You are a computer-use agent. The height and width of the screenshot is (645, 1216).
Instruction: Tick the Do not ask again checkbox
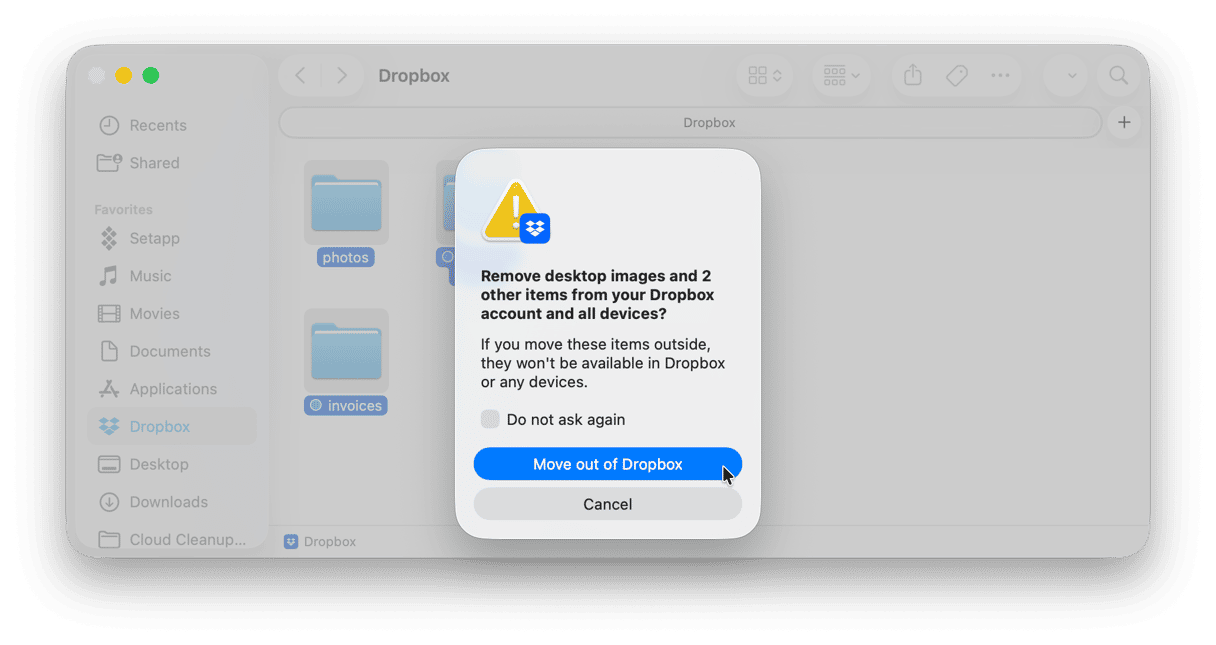click(x=490, y=419)
